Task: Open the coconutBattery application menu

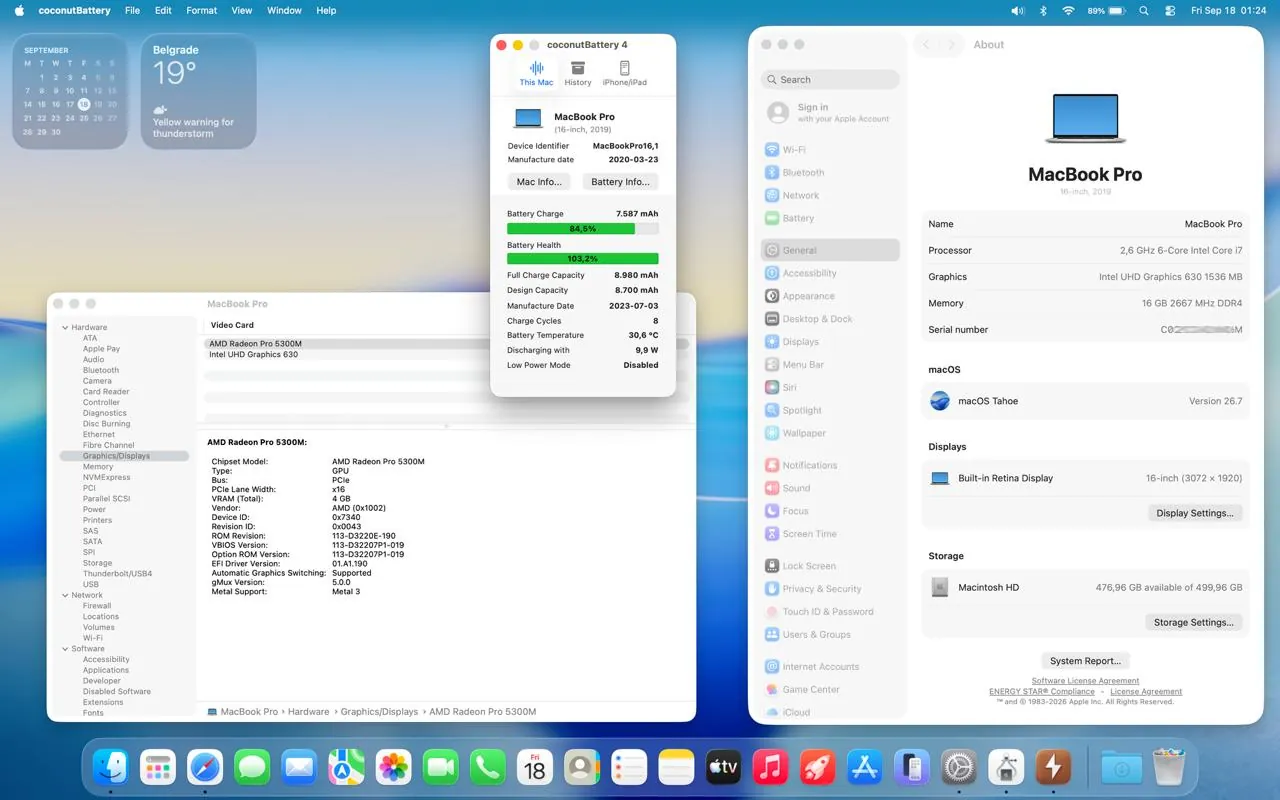Action: (75, 10)
